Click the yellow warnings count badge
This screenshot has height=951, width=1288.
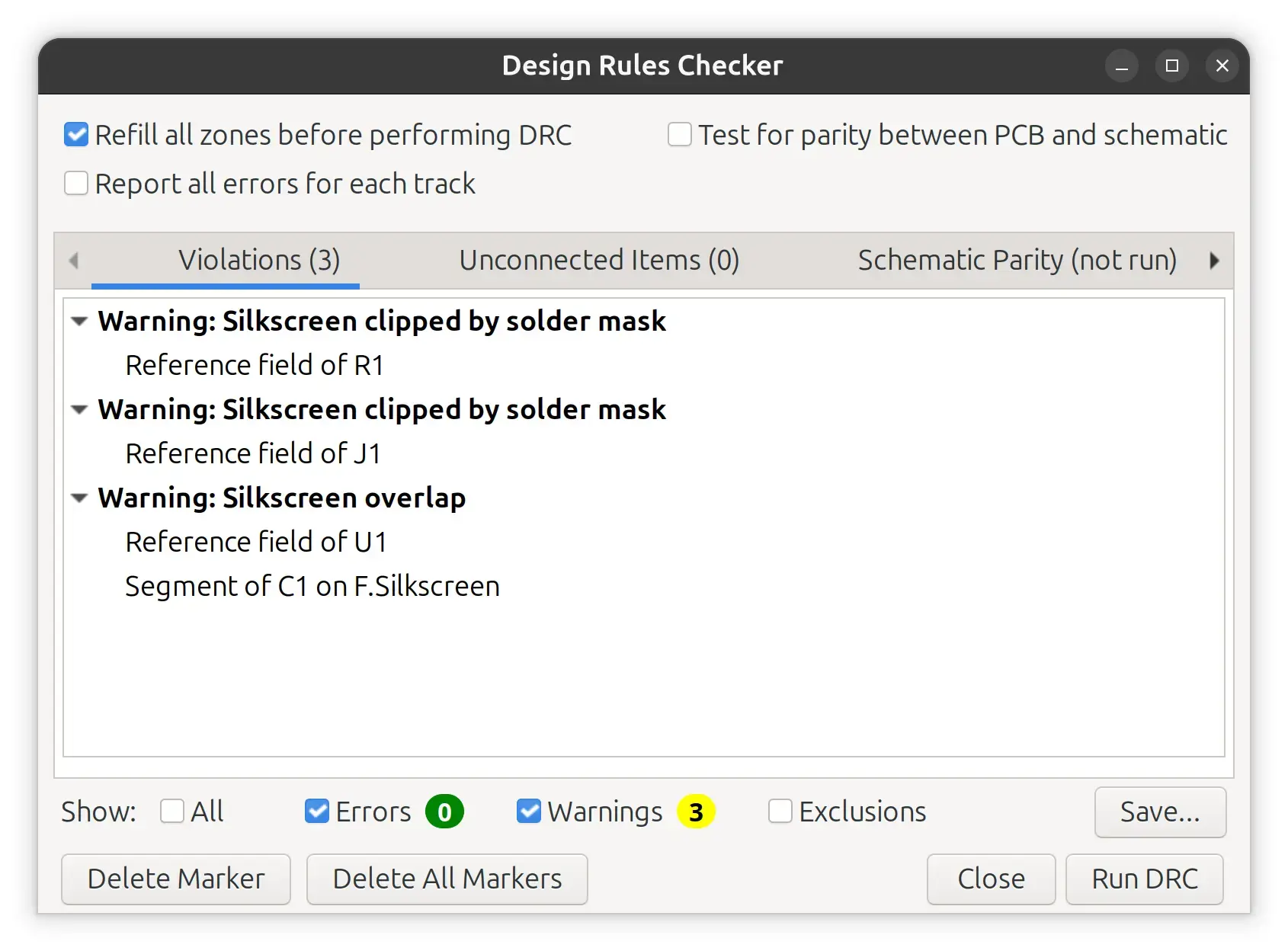696,812
